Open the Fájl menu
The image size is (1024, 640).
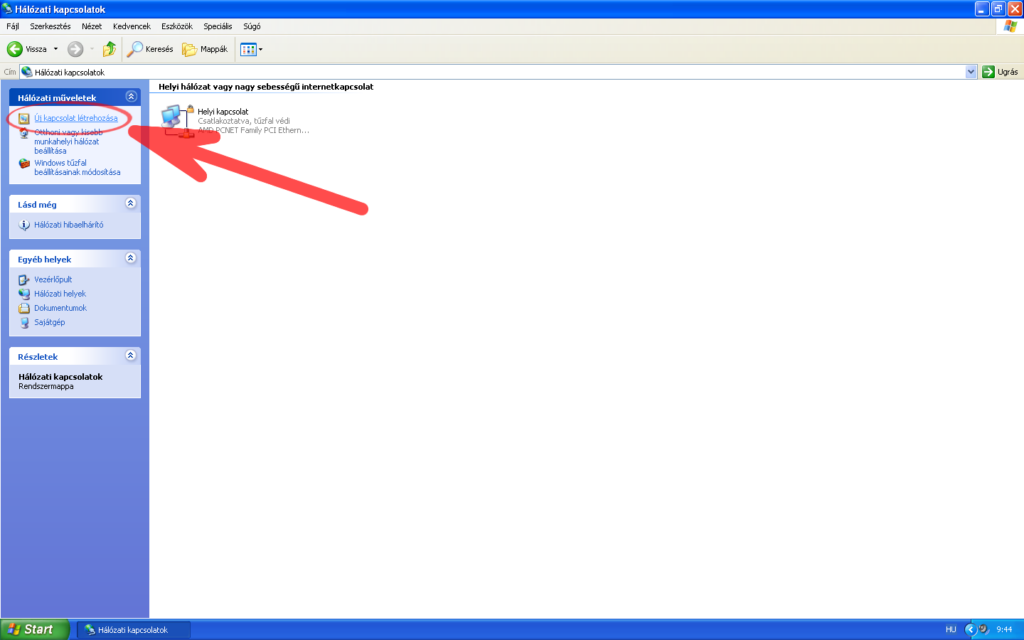(x=13, y=25)
